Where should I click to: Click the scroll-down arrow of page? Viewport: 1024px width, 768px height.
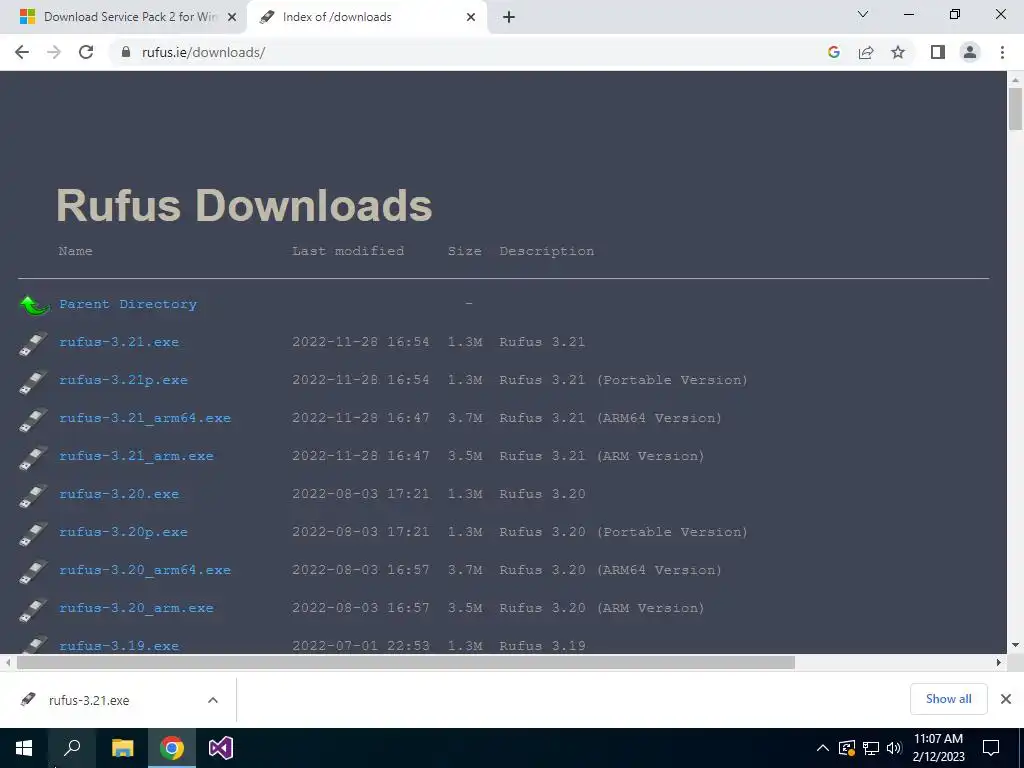(x=1015, y=645)
